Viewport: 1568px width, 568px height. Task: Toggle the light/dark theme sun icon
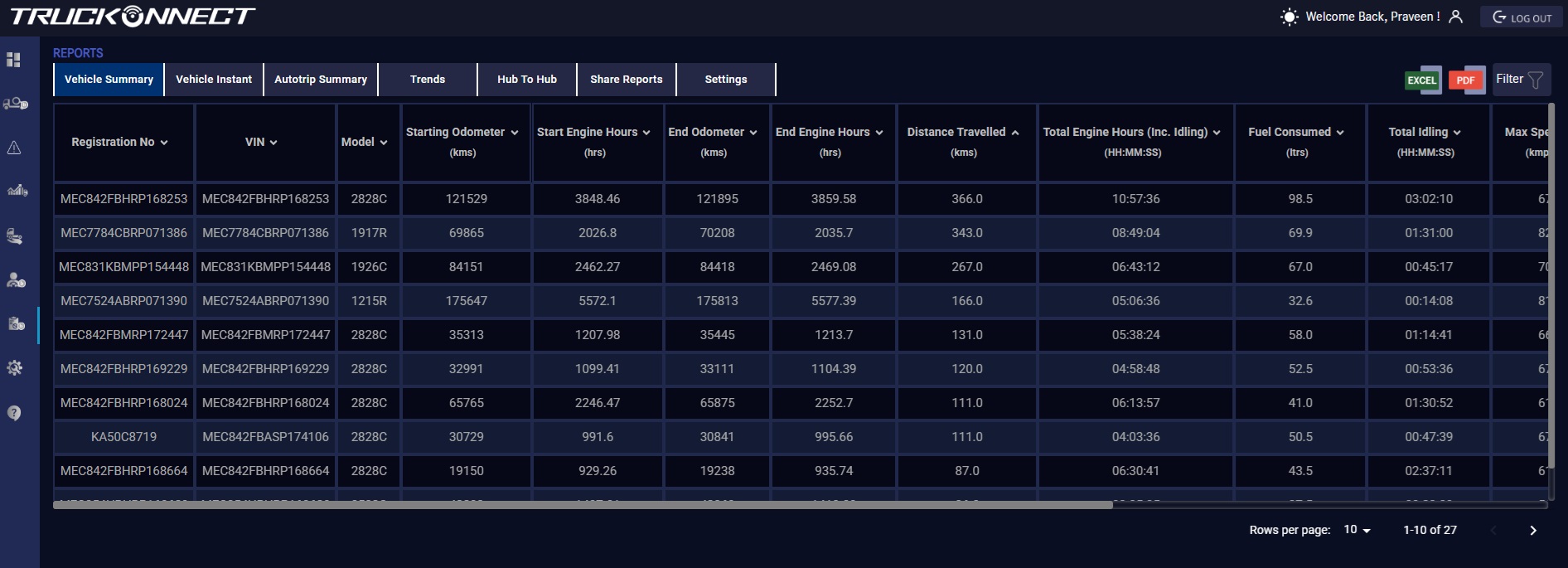(1289, 17)
